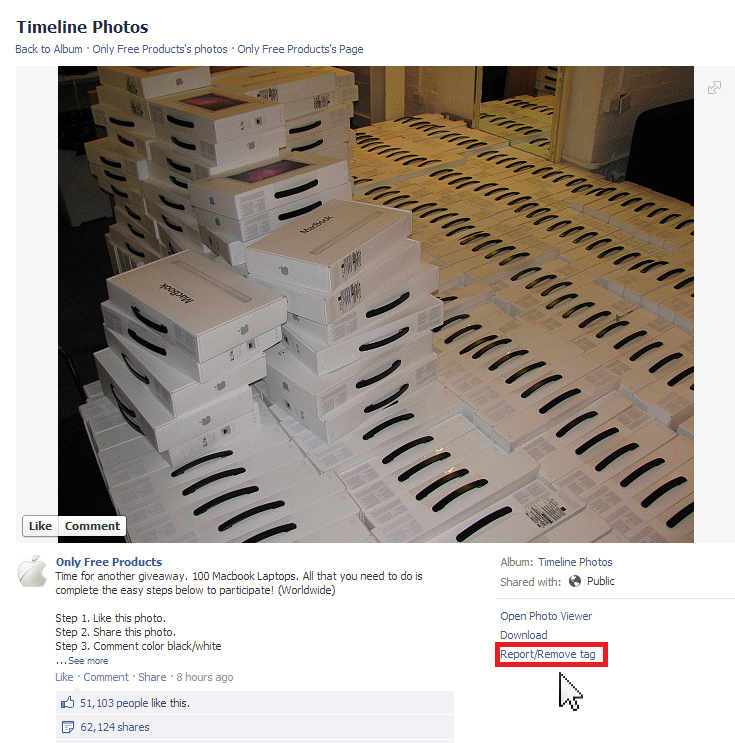Screen dimensions: 735x743
Task: Click the shares note icon
Action: pos(68,727)
